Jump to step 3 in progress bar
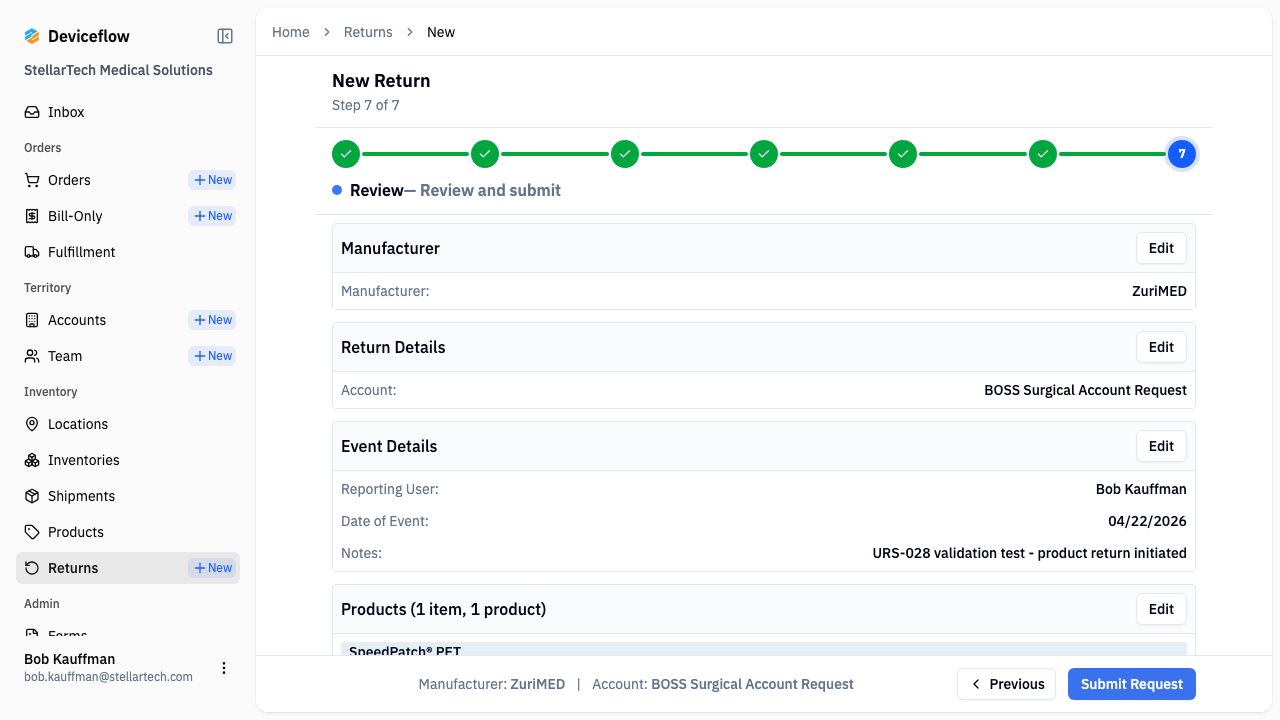1280x720 pixels. pyautogui.click(x=625, y=154)
